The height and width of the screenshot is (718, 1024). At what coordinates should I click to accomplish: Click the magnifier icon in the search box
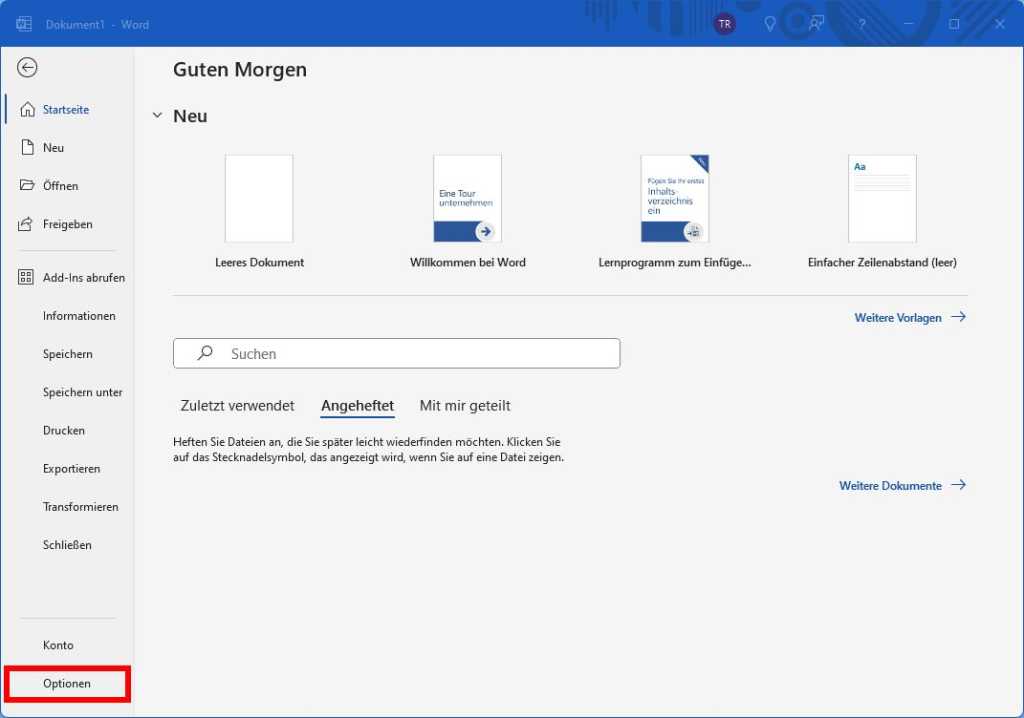(x=204, y=353)
